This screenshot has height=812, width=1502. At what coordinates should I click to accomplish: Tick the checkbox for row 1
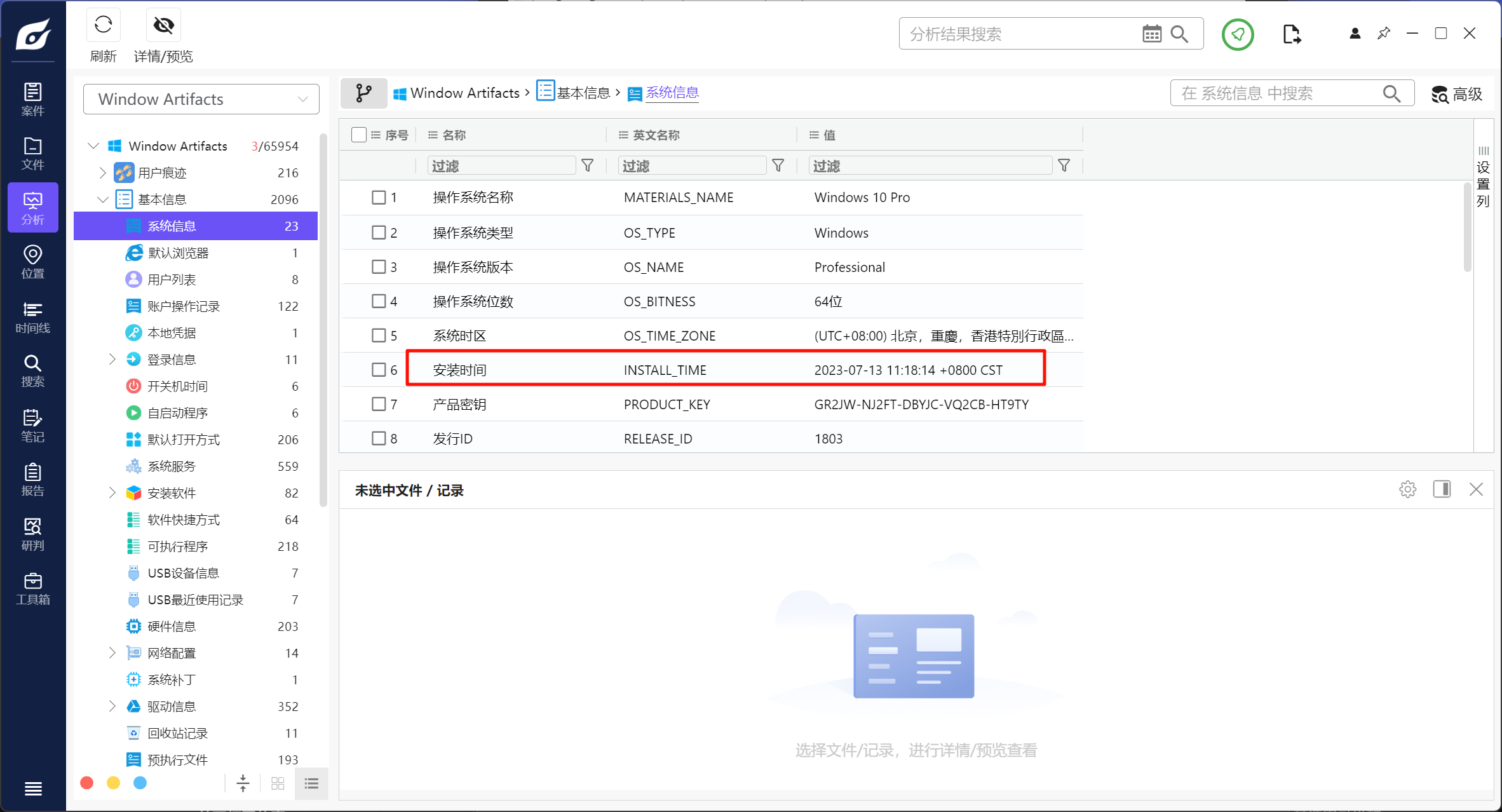[x=379, y=198]
